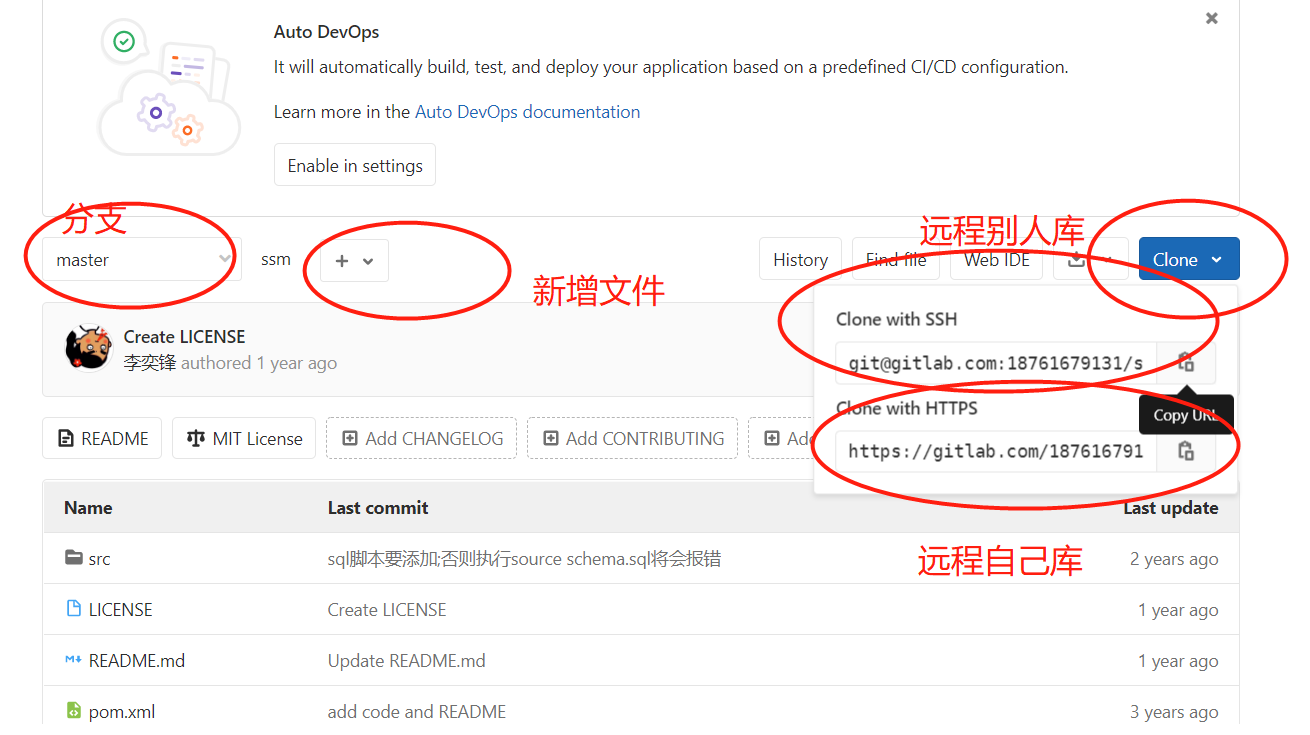The height and width of the screenshot is (735, 1310).
Task: Click the Last commit column header
Action: coord(378,508)
